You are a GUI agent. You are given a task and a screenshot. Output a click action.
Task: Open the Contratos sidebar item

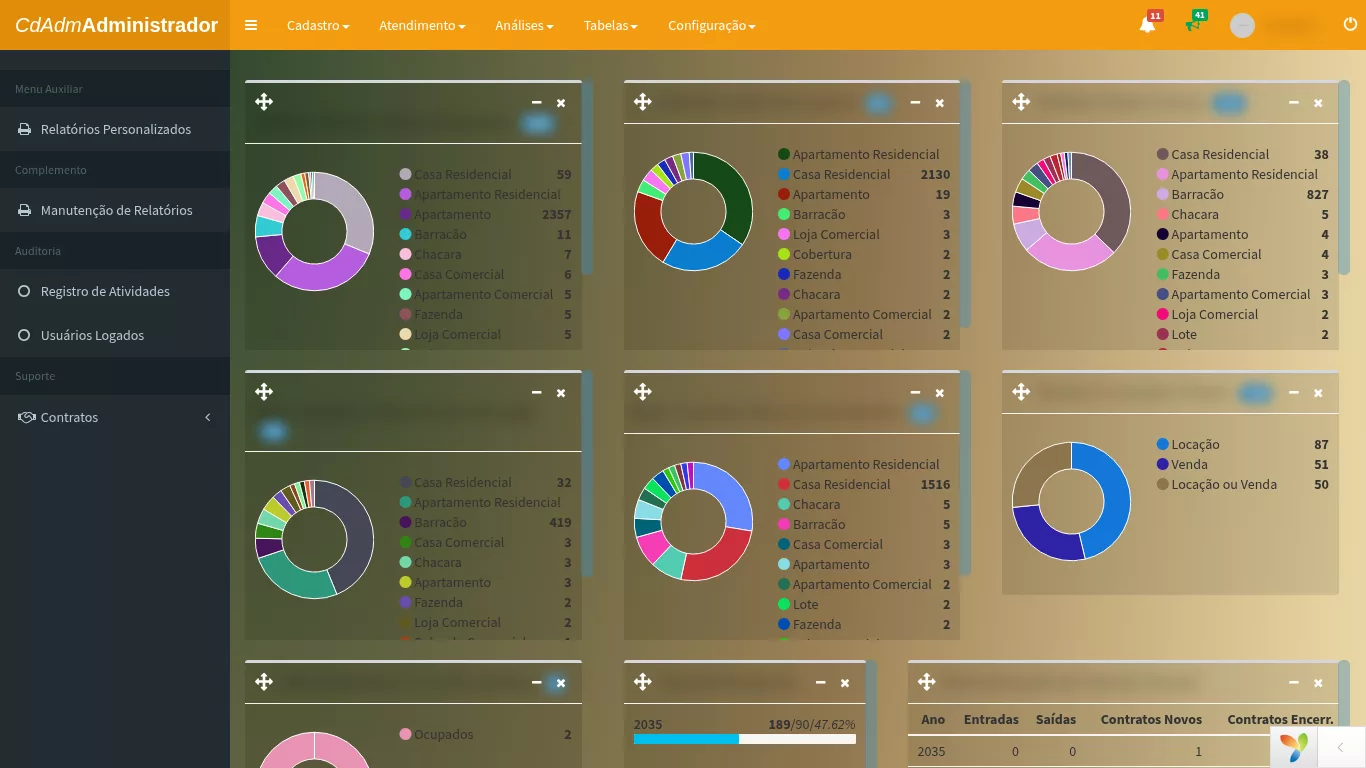(x=115, y=417)
